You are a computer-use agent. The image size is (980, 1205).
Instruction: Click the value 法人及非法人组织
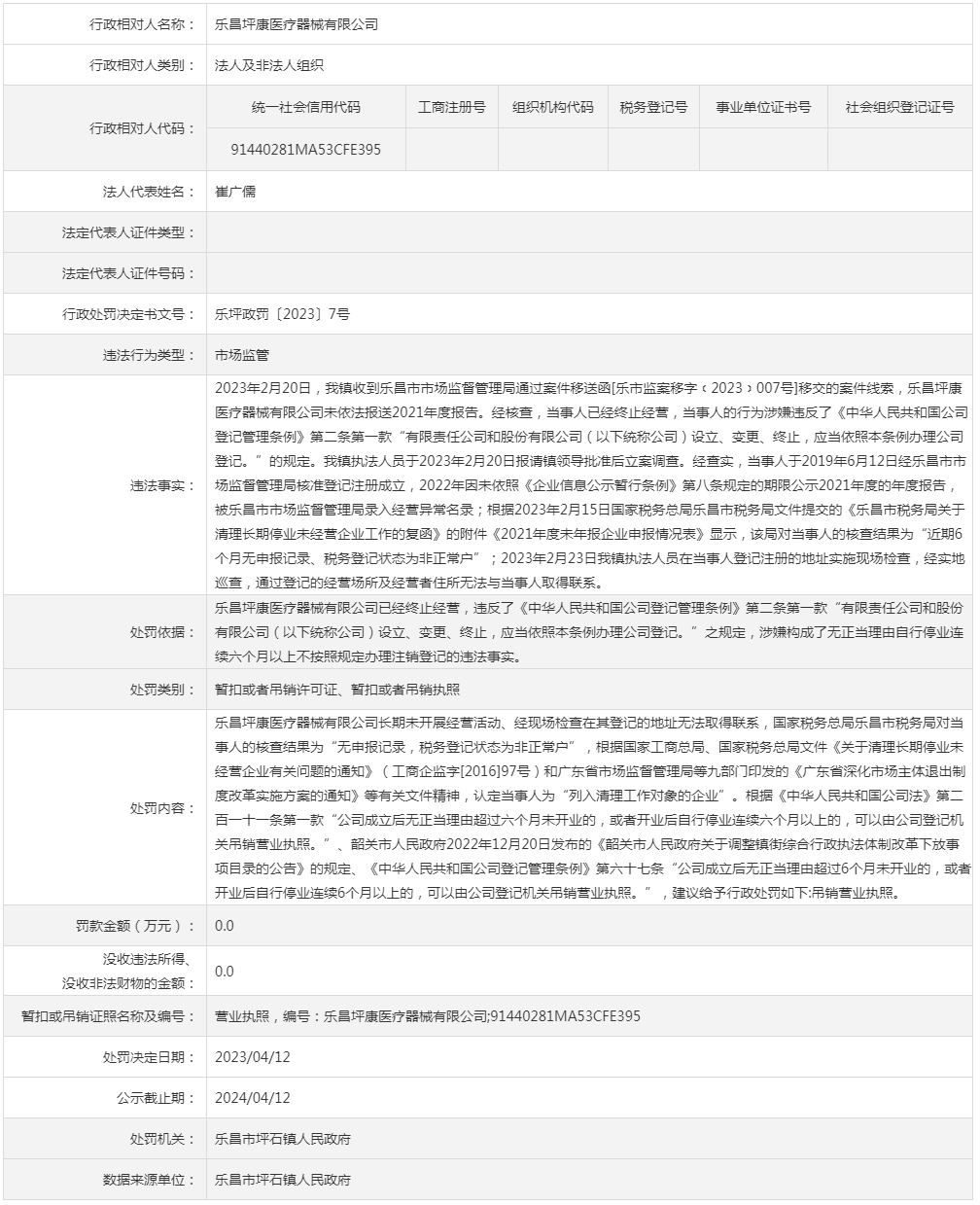click(269, 65)
